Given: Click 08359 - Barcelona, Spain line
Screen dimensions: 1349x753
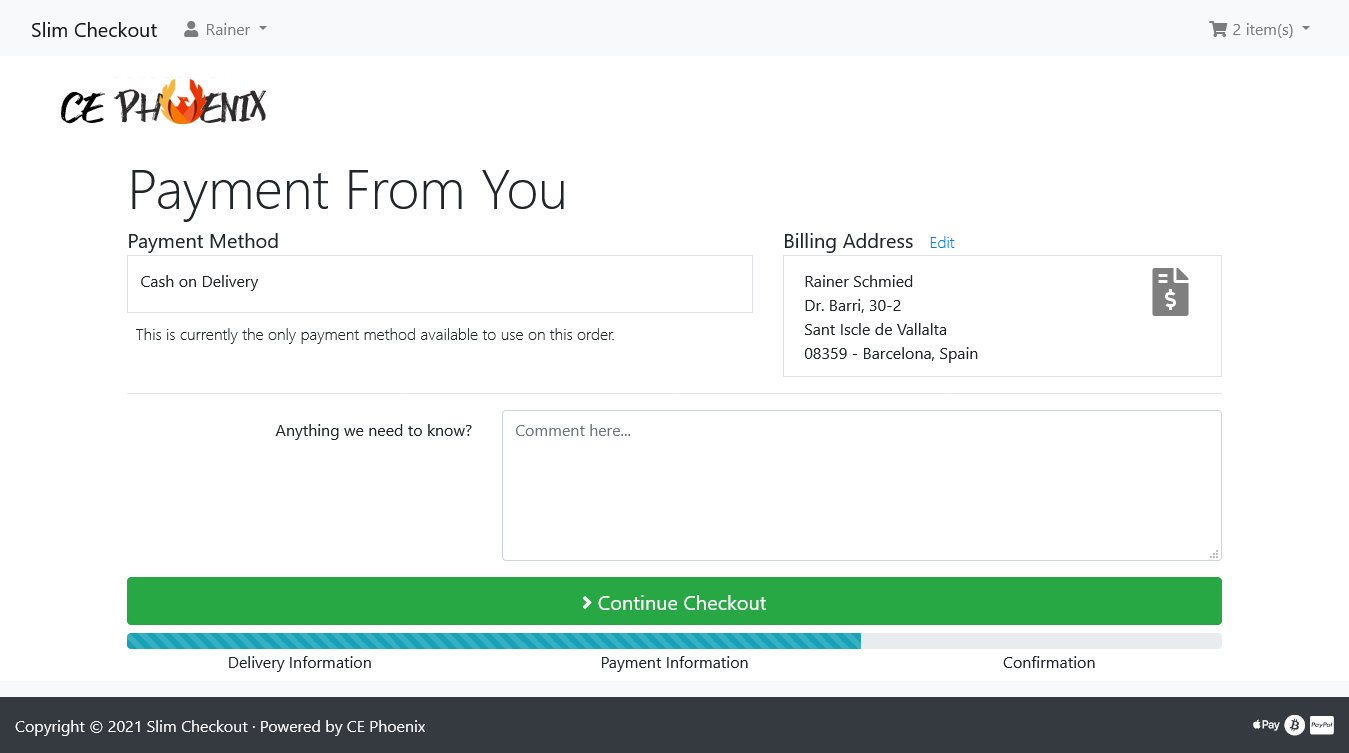Looking at the screenshot, I should pyautogui.click(x=891, y=354).
